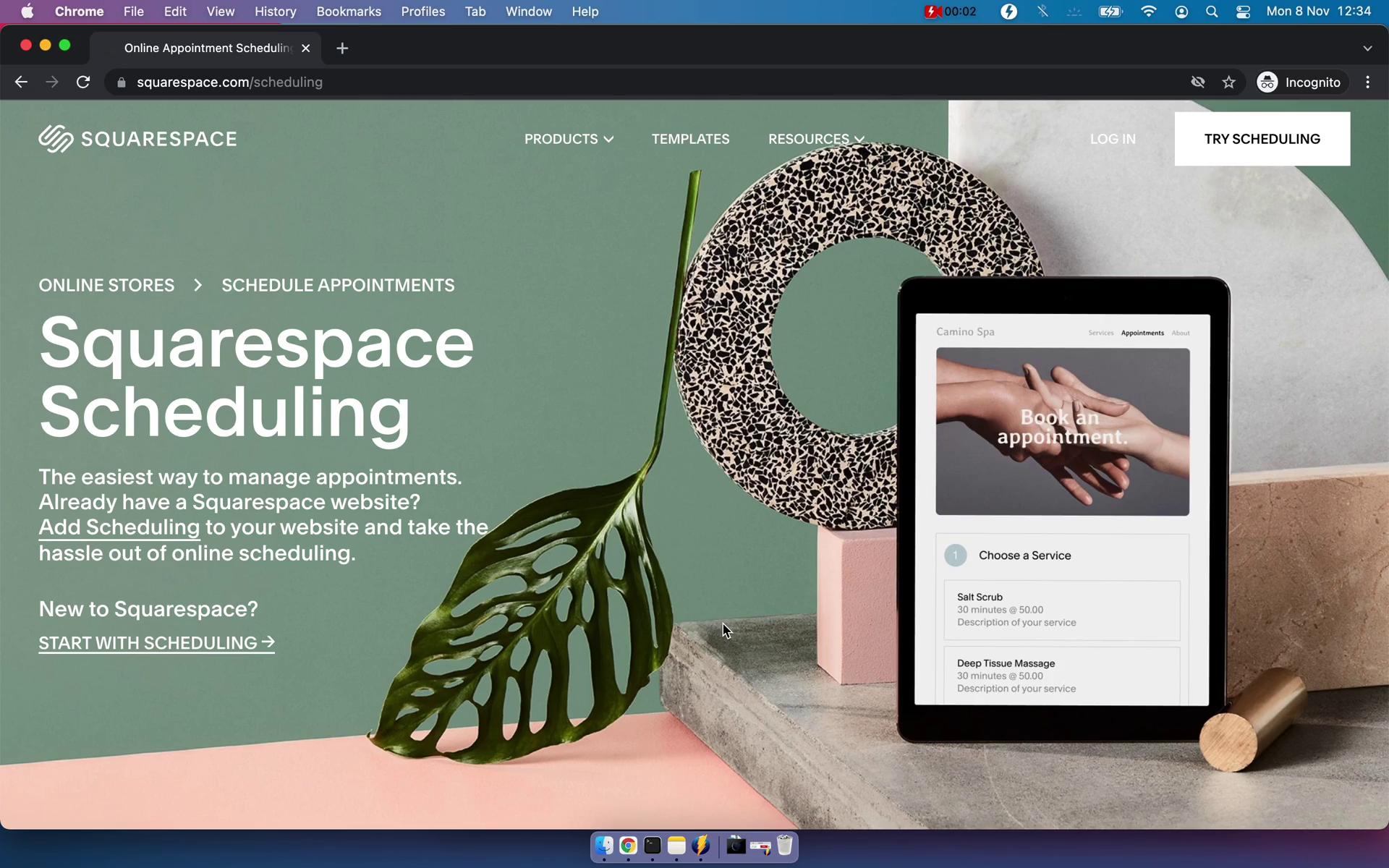Click LOG IN button
1389x868 pixels.
click(1112, 139)
